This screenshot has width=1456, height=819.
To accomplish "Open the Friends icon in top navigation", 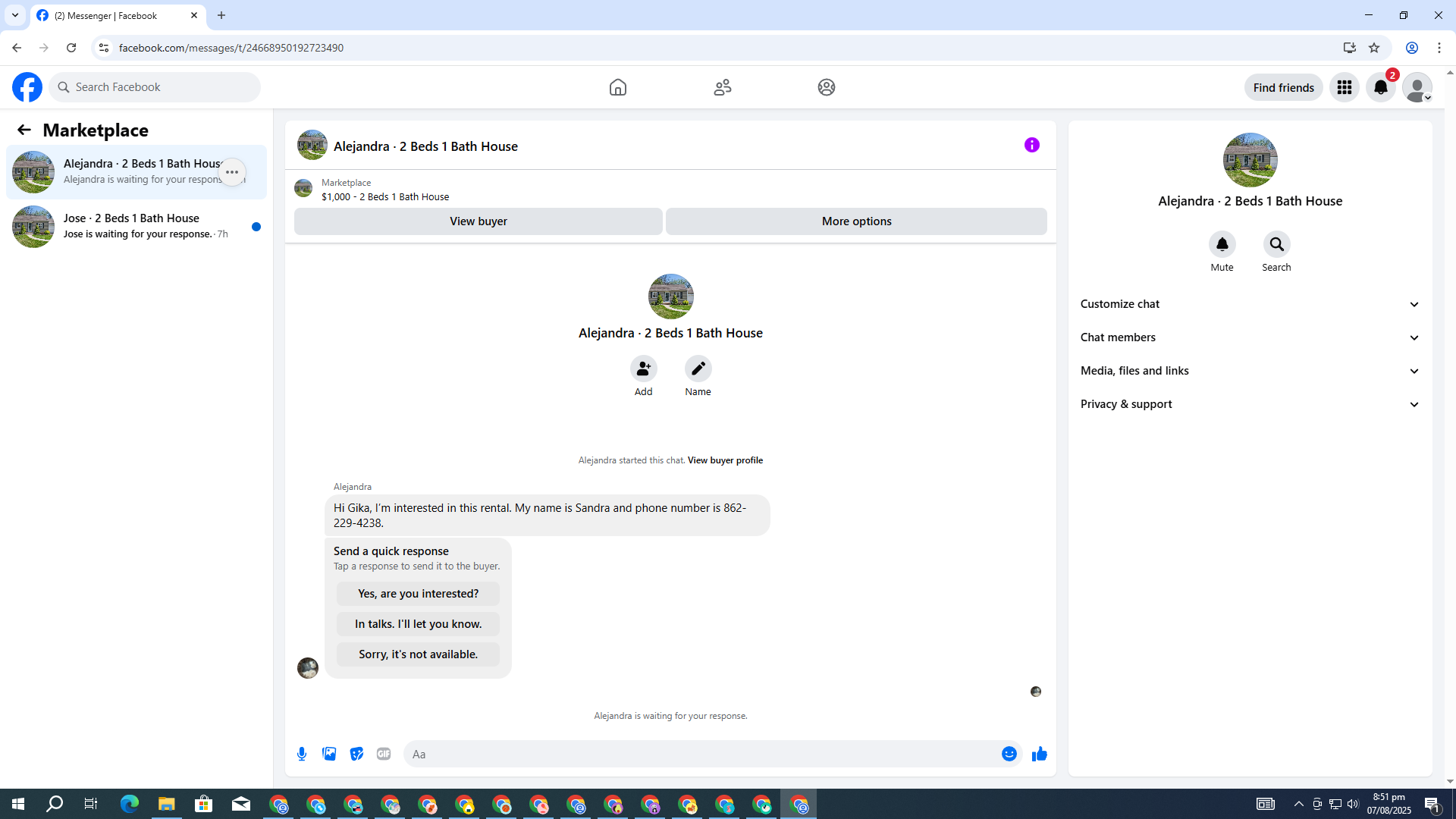I will (723, 87).
